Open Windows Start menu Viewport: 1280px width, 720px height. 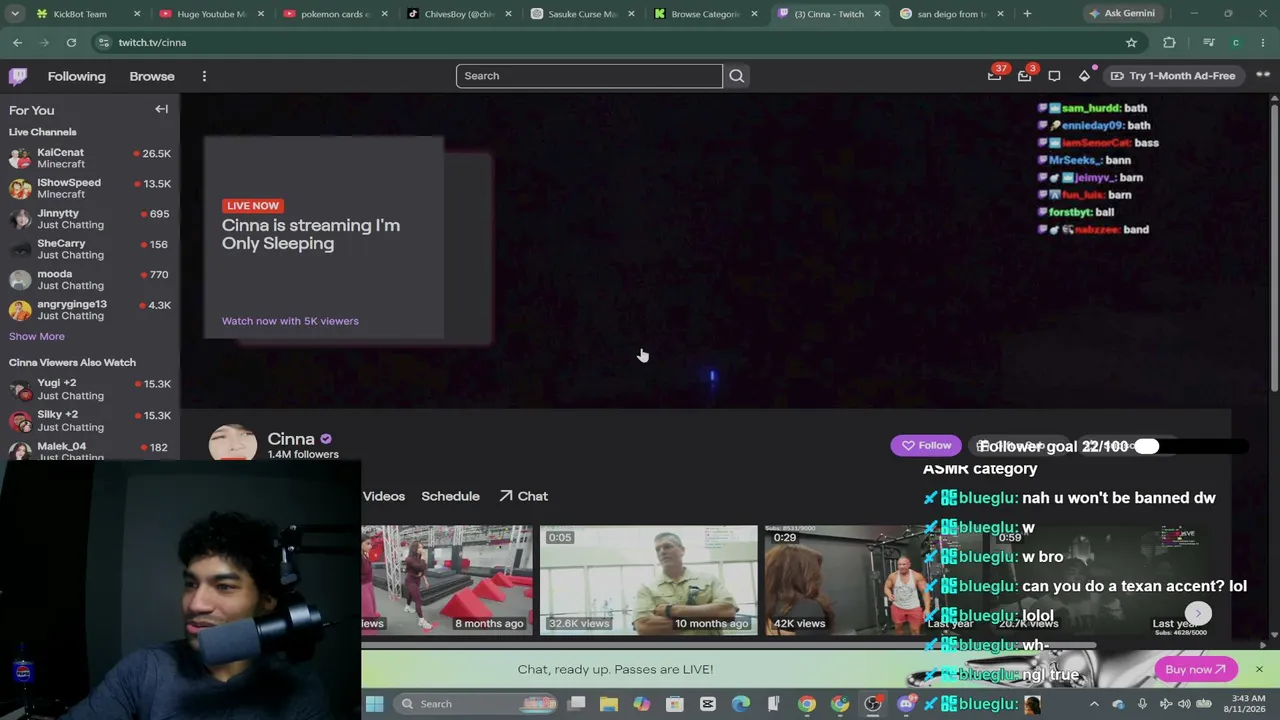click(375, 704)
